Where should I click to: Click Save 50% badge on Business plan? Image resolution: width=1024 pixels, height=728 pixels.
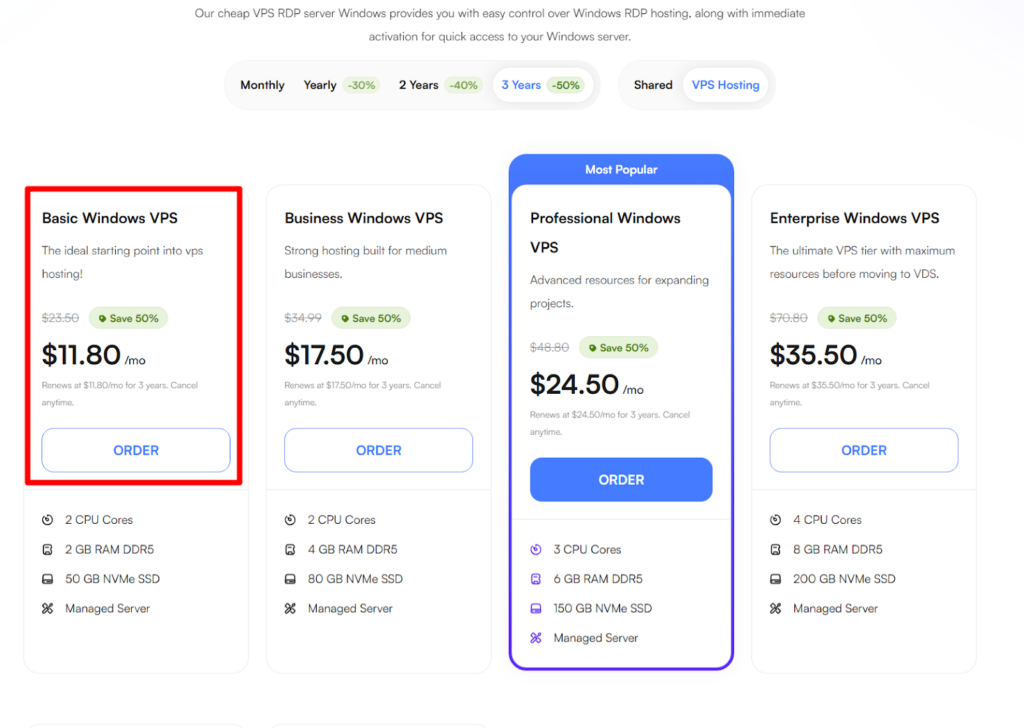point(371,318)
